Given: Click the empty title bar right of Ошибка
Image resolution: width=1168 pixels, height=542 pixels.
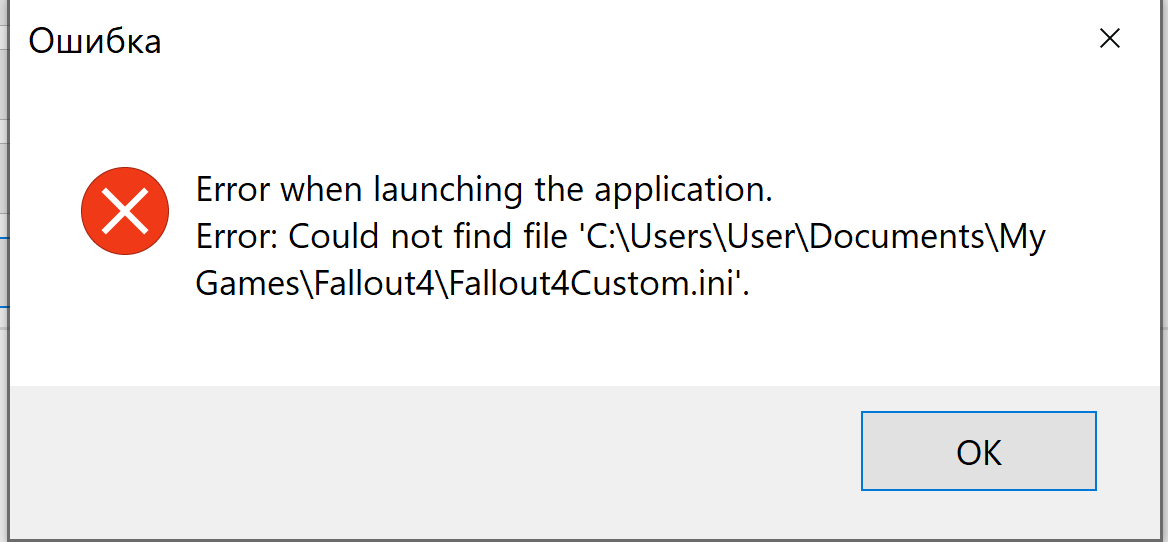Looking at the screenshot, I should (600, 42).
